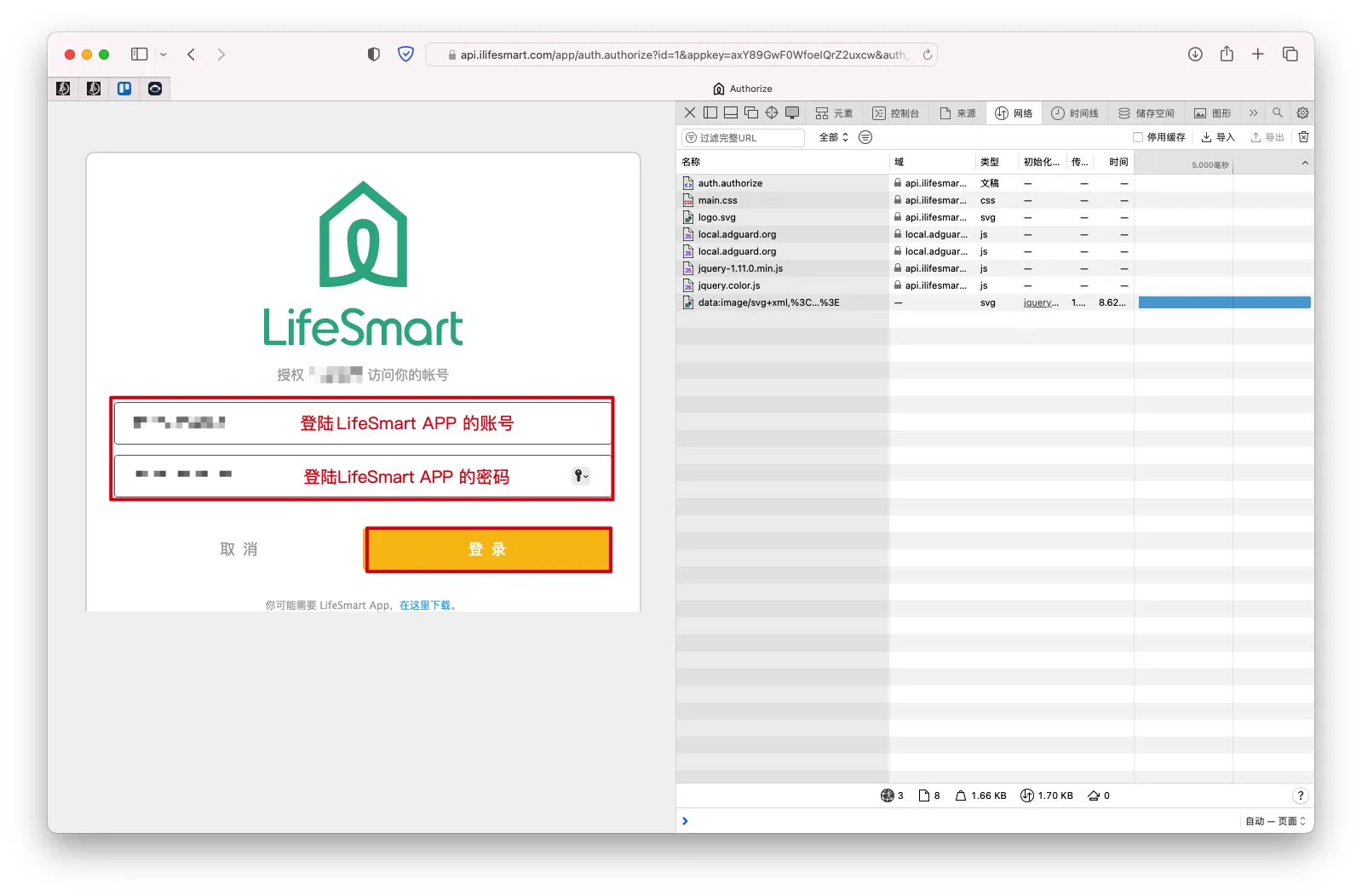Open the AdGuard extension shield icon
Image resolution: width=1362 pixels, height=896 pixels.
coord(406,55)
